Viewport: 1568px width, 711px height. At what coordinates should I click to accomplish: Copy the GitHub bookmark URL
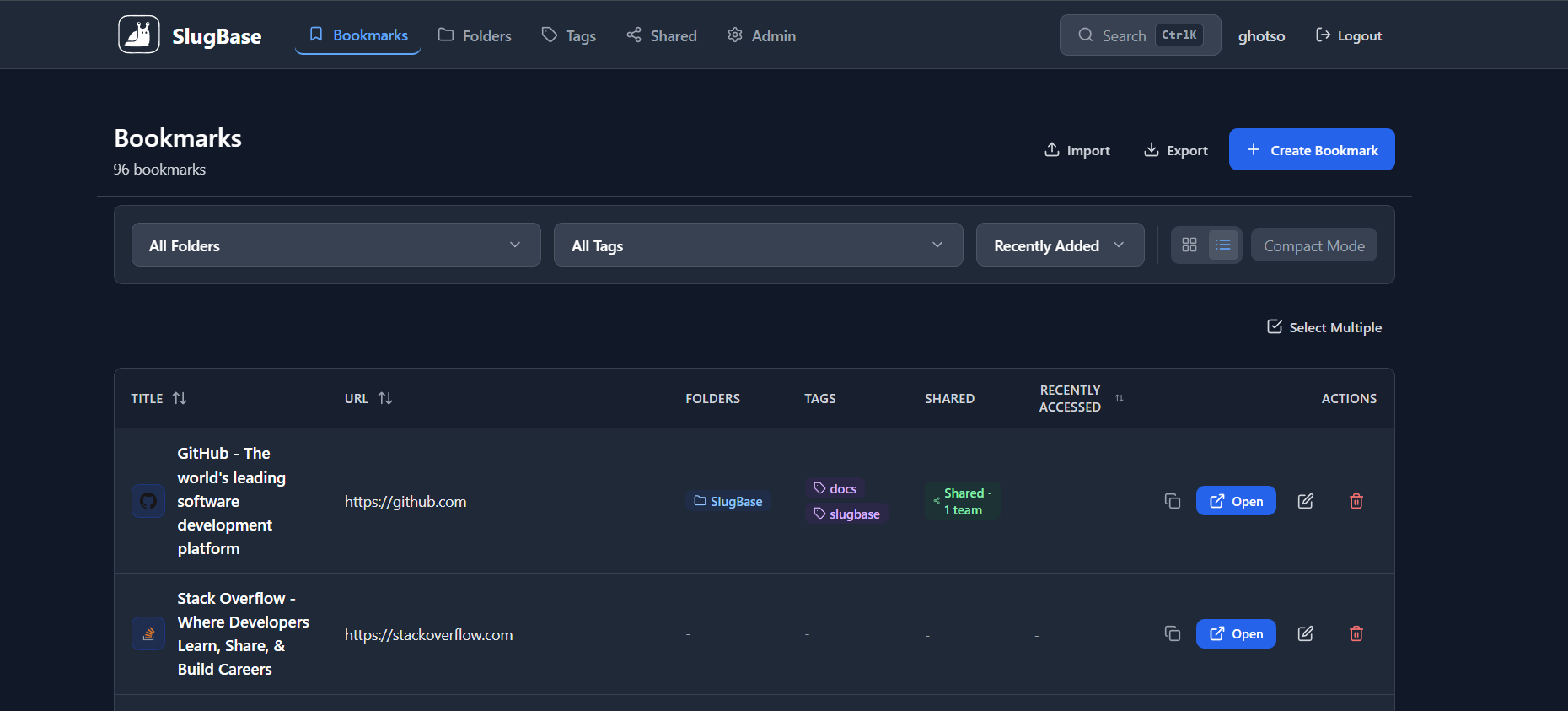click(1172, 501)
